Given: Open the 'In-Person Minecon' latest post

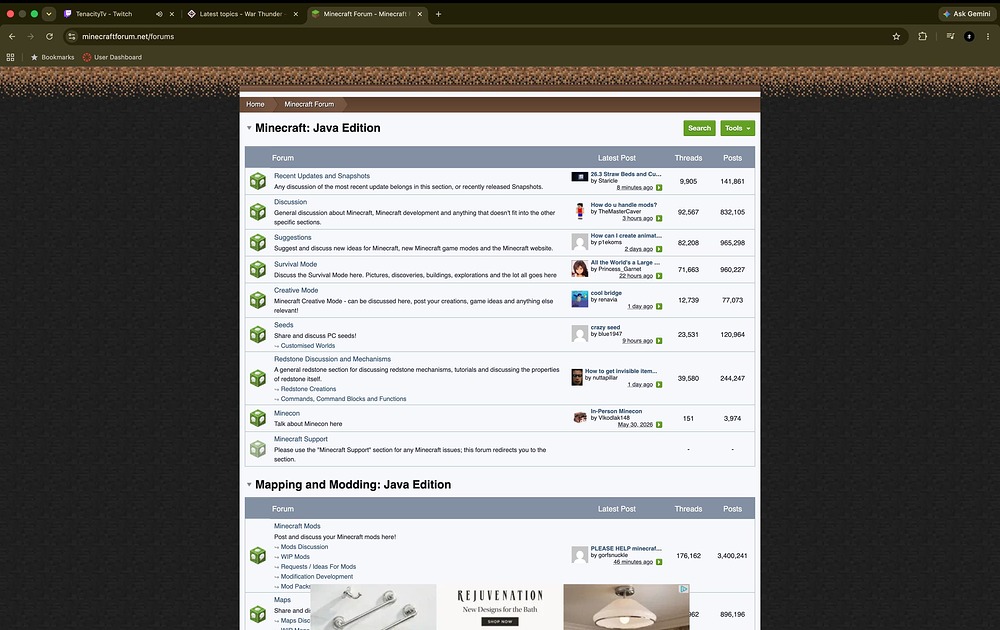Looking at the screenshot, I should 616,411.
